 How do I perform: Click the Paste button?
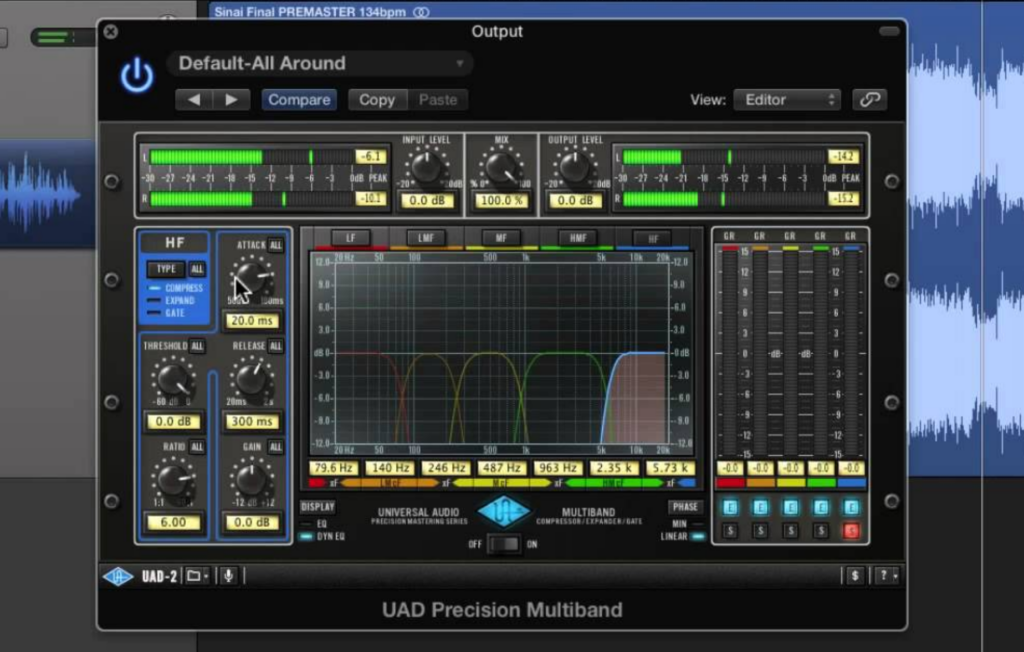[438, 100]
